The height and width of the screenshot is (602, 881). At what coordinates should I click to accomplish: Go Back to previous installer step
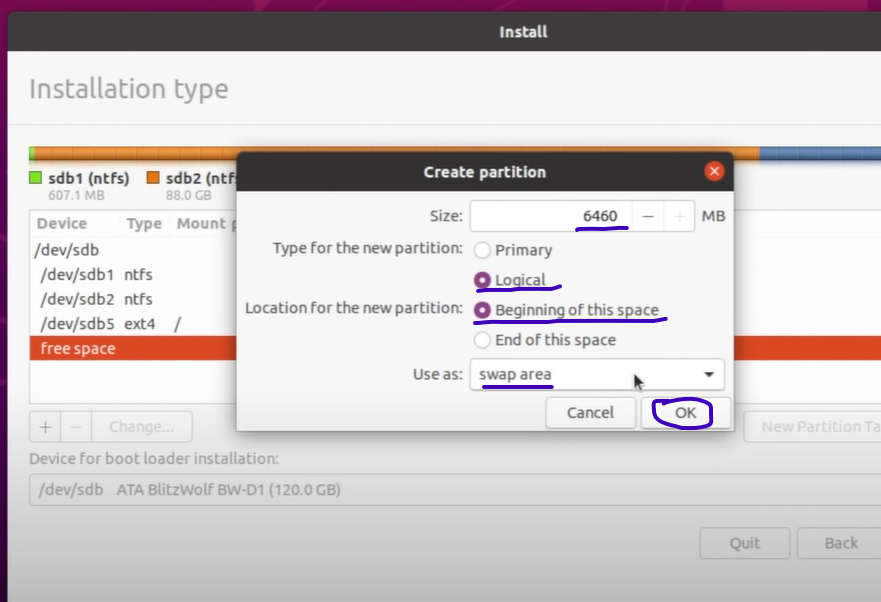tap(840, 543)
